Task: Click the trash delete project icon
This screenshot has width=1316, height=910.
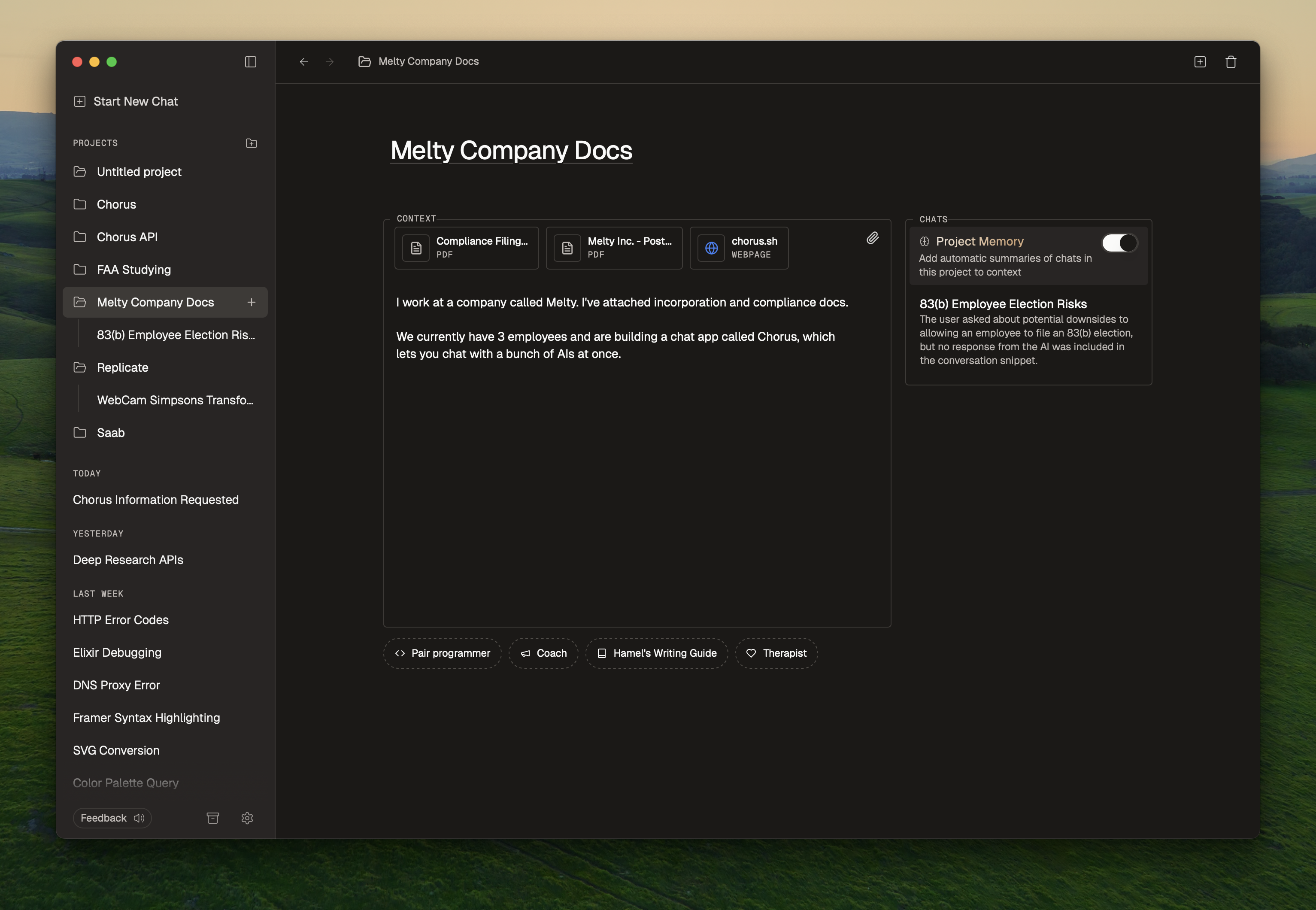Action: [x=1231, y=61]
